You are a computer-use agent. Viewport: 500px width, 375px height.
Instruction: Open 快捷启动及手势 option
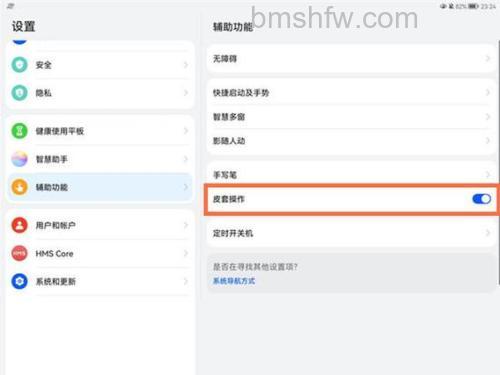(351, 92)
